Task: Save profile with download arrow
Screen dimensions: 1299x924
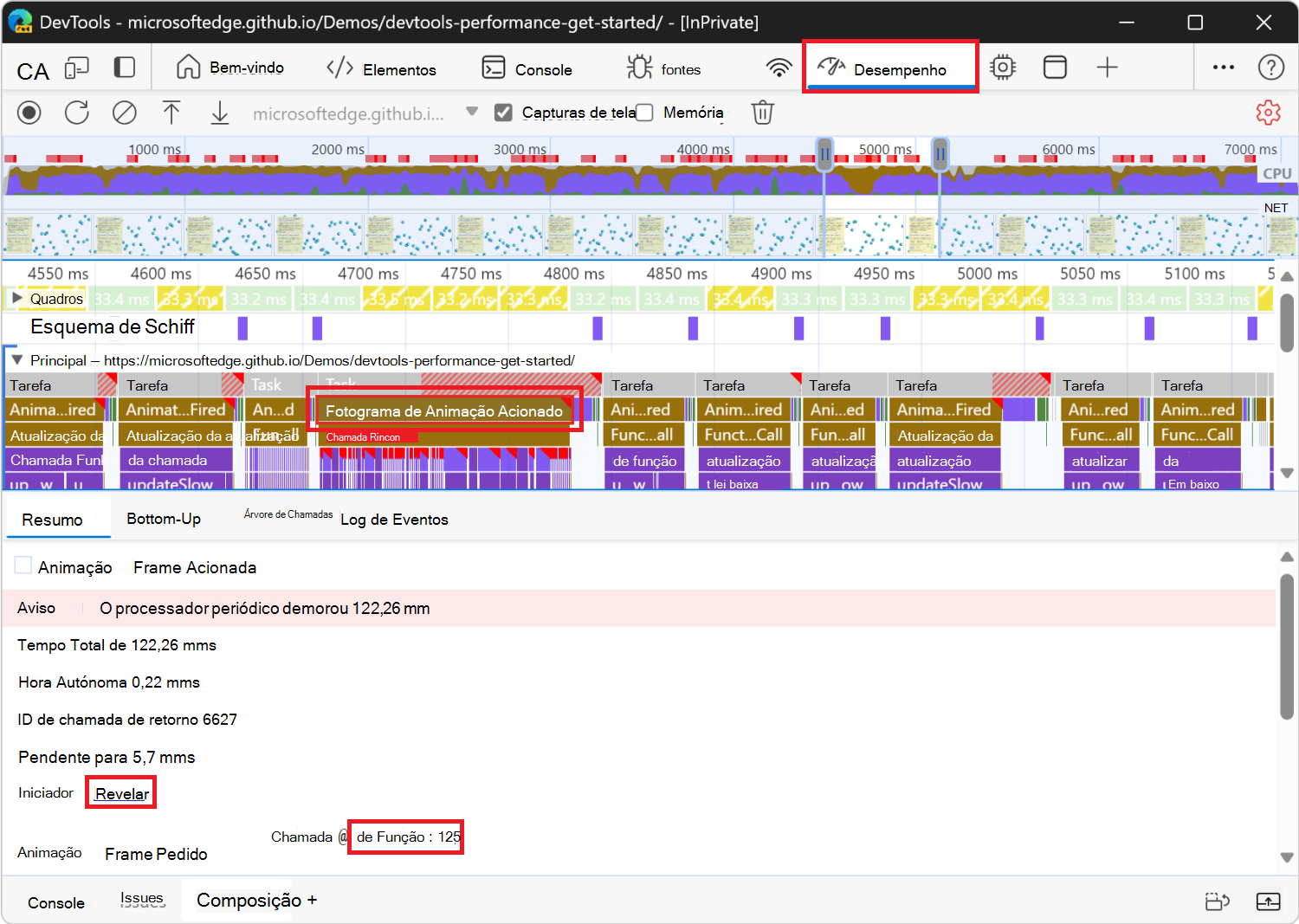Action: [220, 113]
